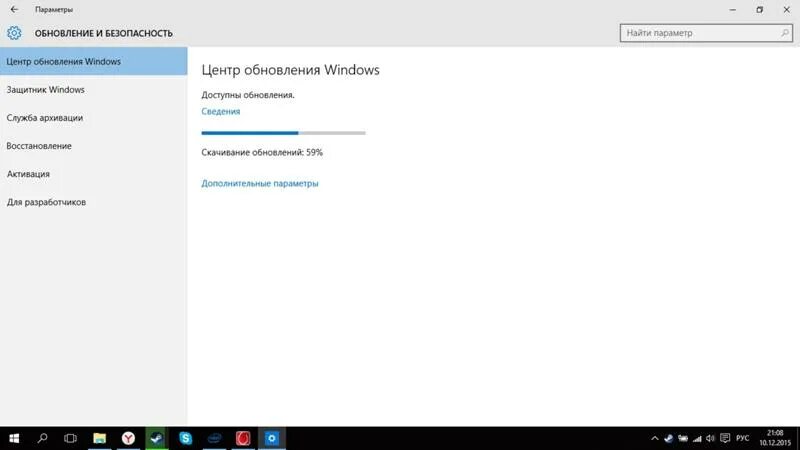This screenshot has height=450, width=800.
Task: Click the ОБНОВЛЕНИЕ И БЕЗОПАСНОСТЬ title
Action: click(x=104, y=33)
